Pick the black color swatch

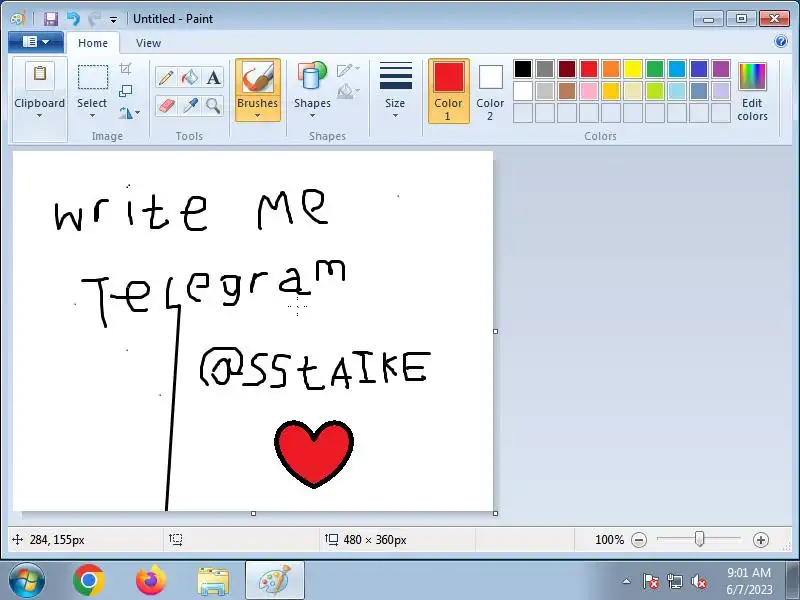[522, 69]
